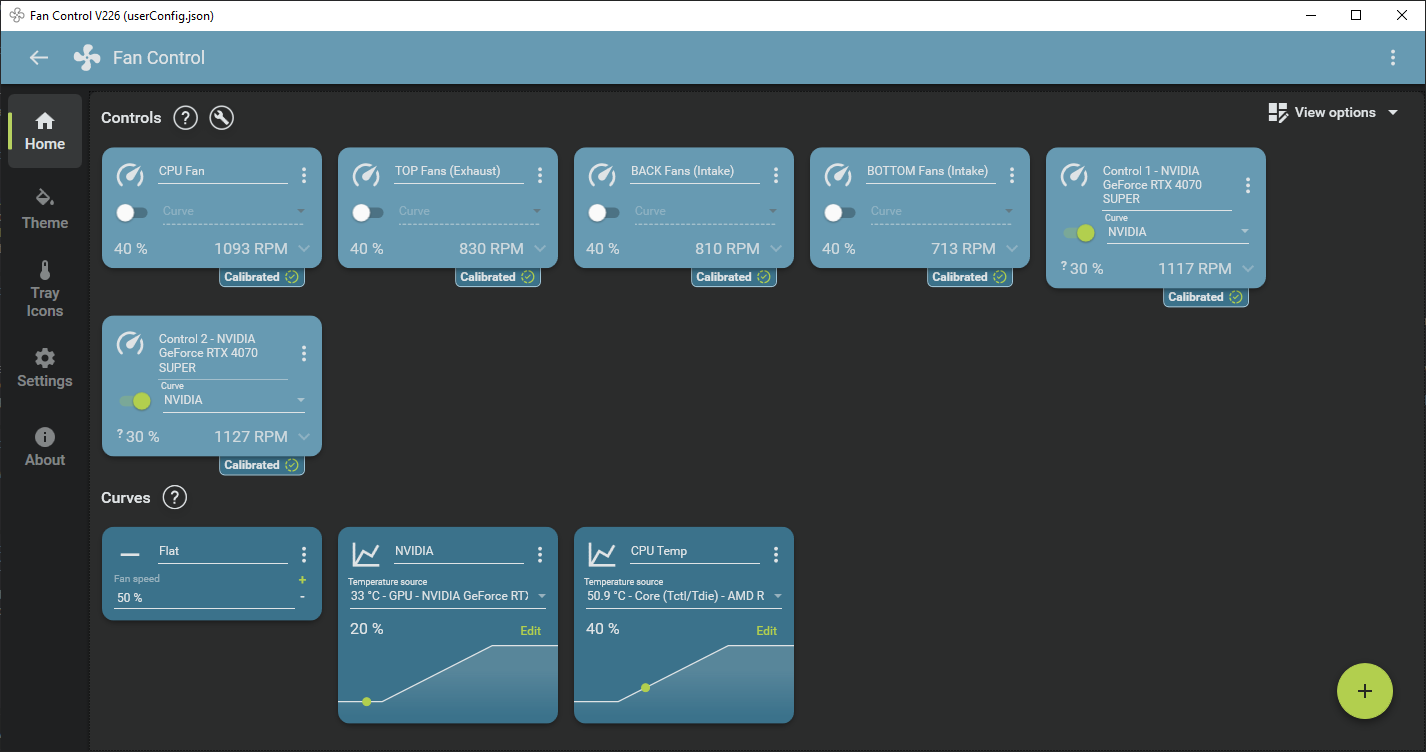The height and width of the screenshot is (752, 1426).
Task: Open the TOP Fans card three-dot menu
Action: pos(540,175)
